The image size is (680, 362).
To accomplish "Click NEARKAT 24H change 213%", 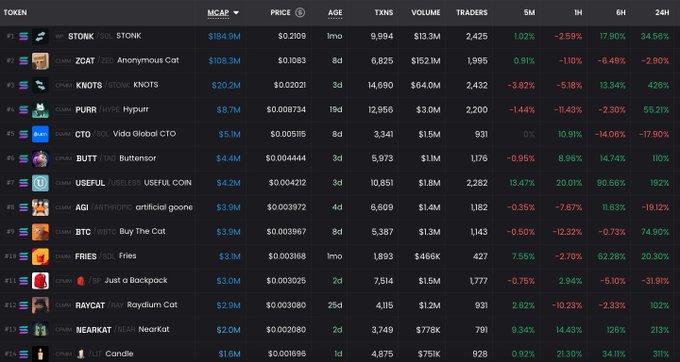I will click(x=660, y=330).
